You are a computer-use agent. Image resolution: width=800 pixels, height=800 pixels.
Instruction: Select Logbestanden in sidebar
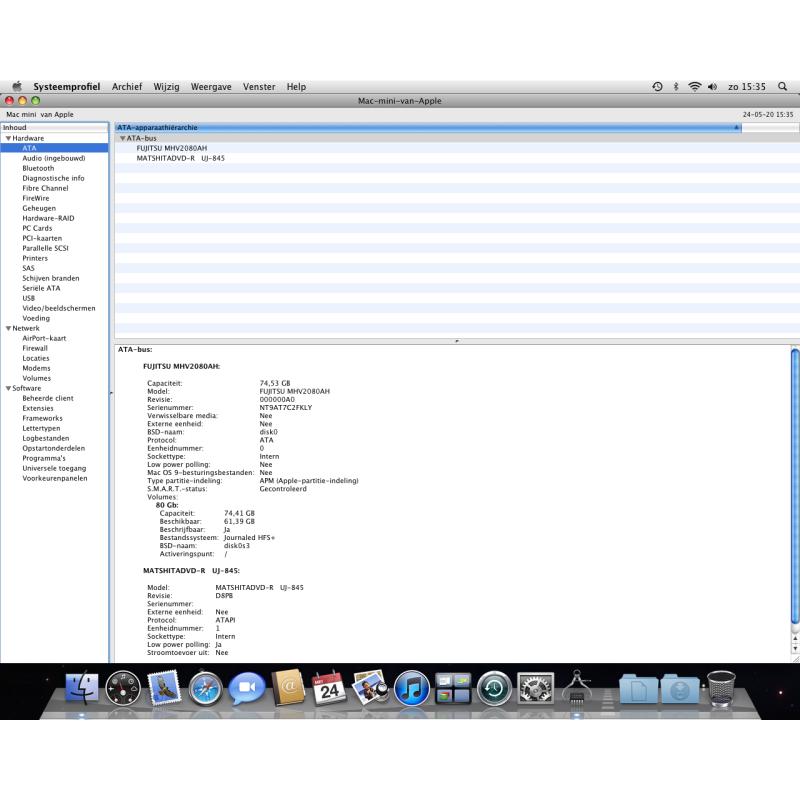(x=45, y=438)
